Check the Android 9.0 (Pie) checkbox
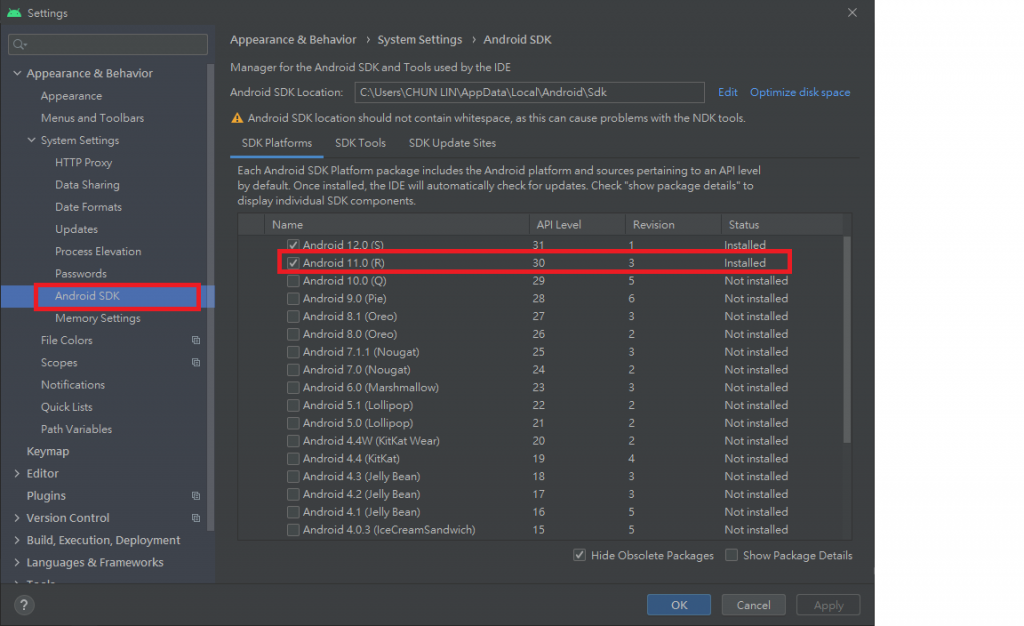The image size is (1024, 626). 293,298
